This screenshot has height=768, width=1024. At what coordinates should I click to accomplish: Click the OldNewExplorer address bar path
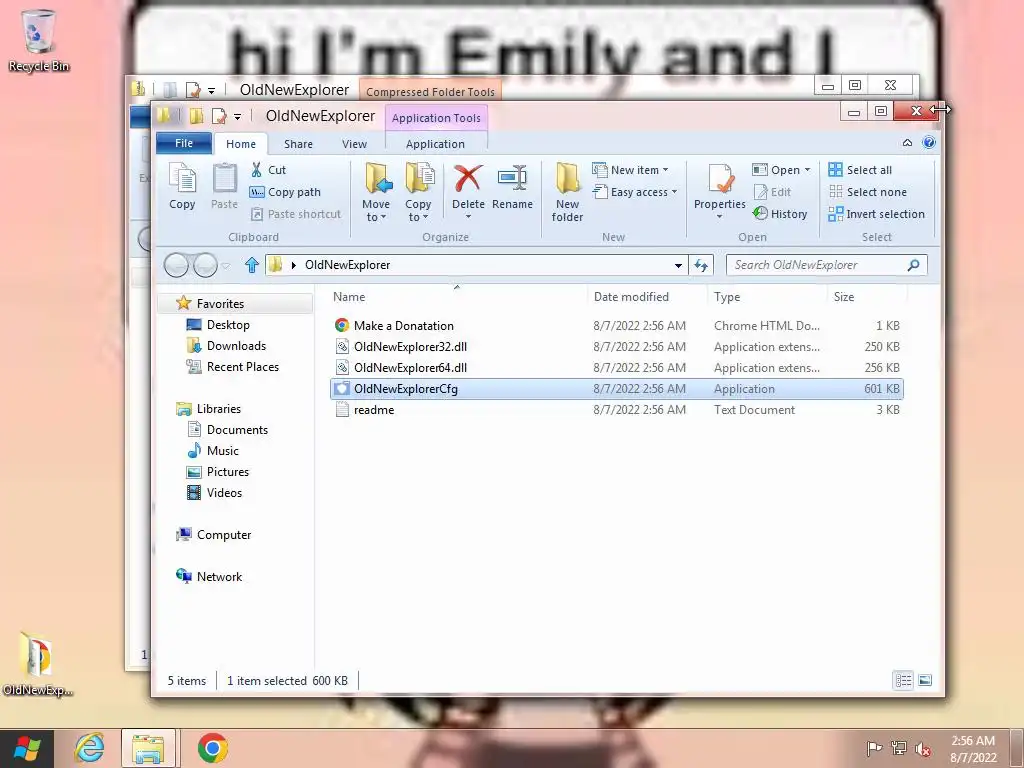point(347,265)
